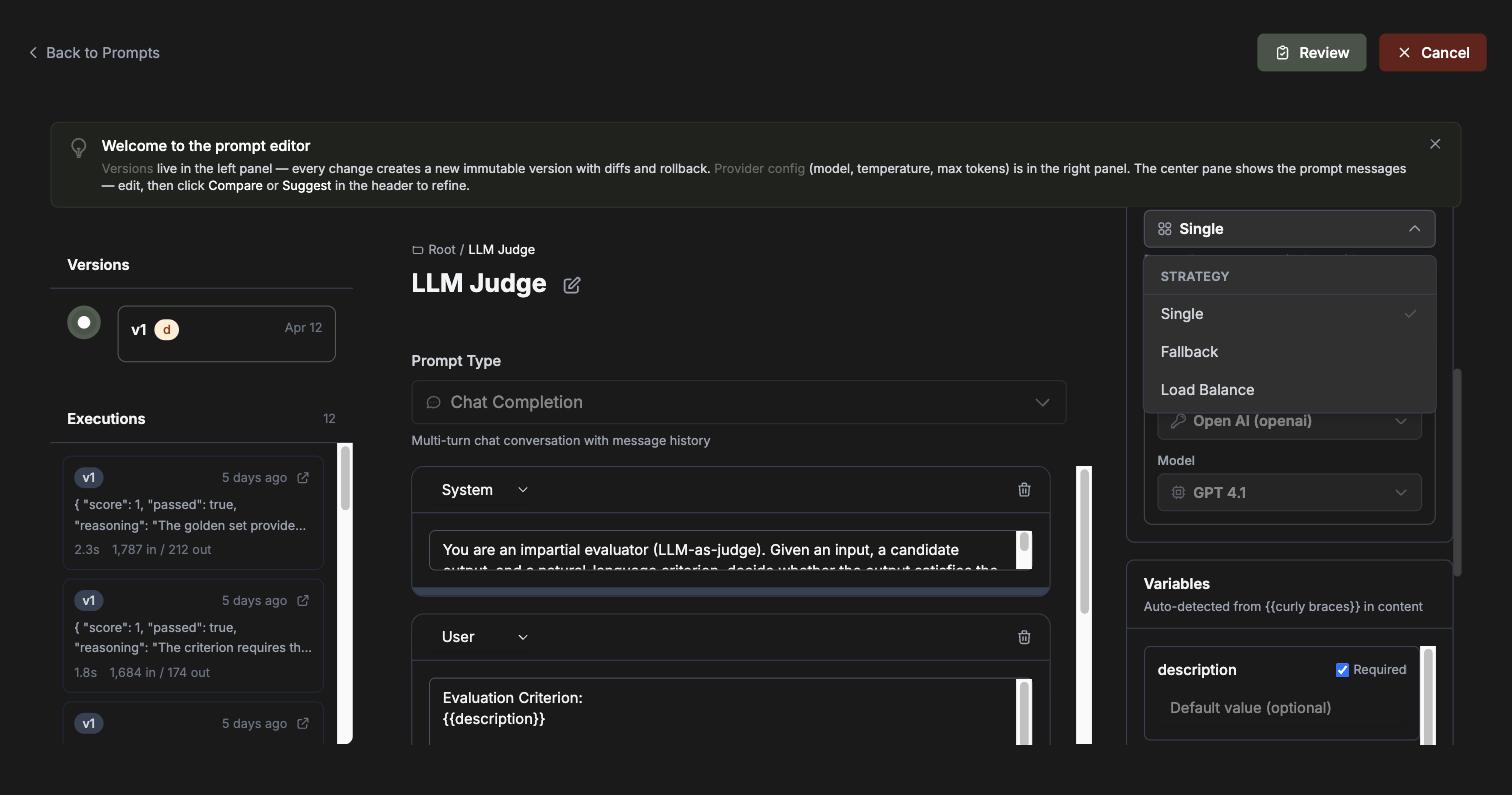Viewport: 1512px width, 795px height.
Task: Click the lightbulb icon in welcome banner
Action: coord(78,148)
